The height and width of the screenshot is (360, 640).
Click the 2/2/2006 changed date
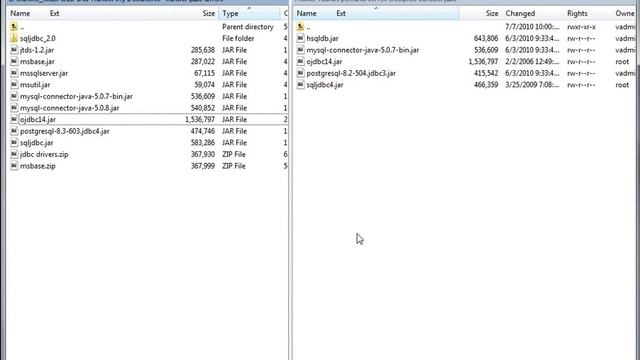click(x=532, y=62)
